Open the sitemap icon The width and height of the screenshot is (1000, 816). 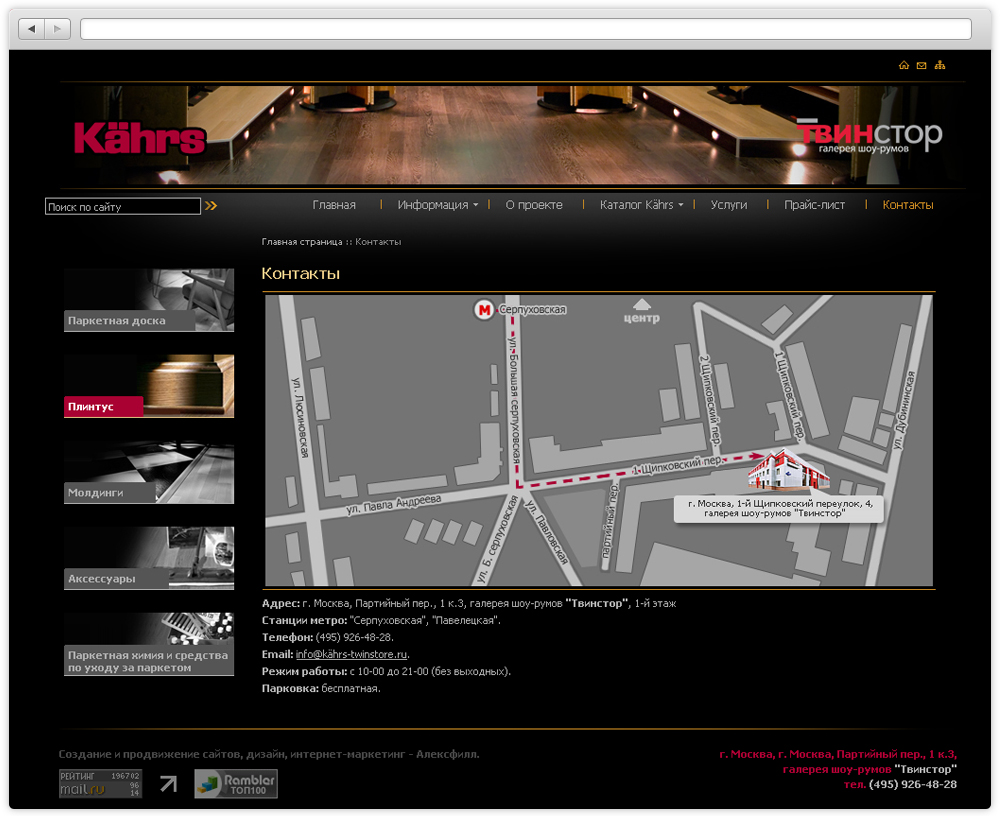[940, 65]
